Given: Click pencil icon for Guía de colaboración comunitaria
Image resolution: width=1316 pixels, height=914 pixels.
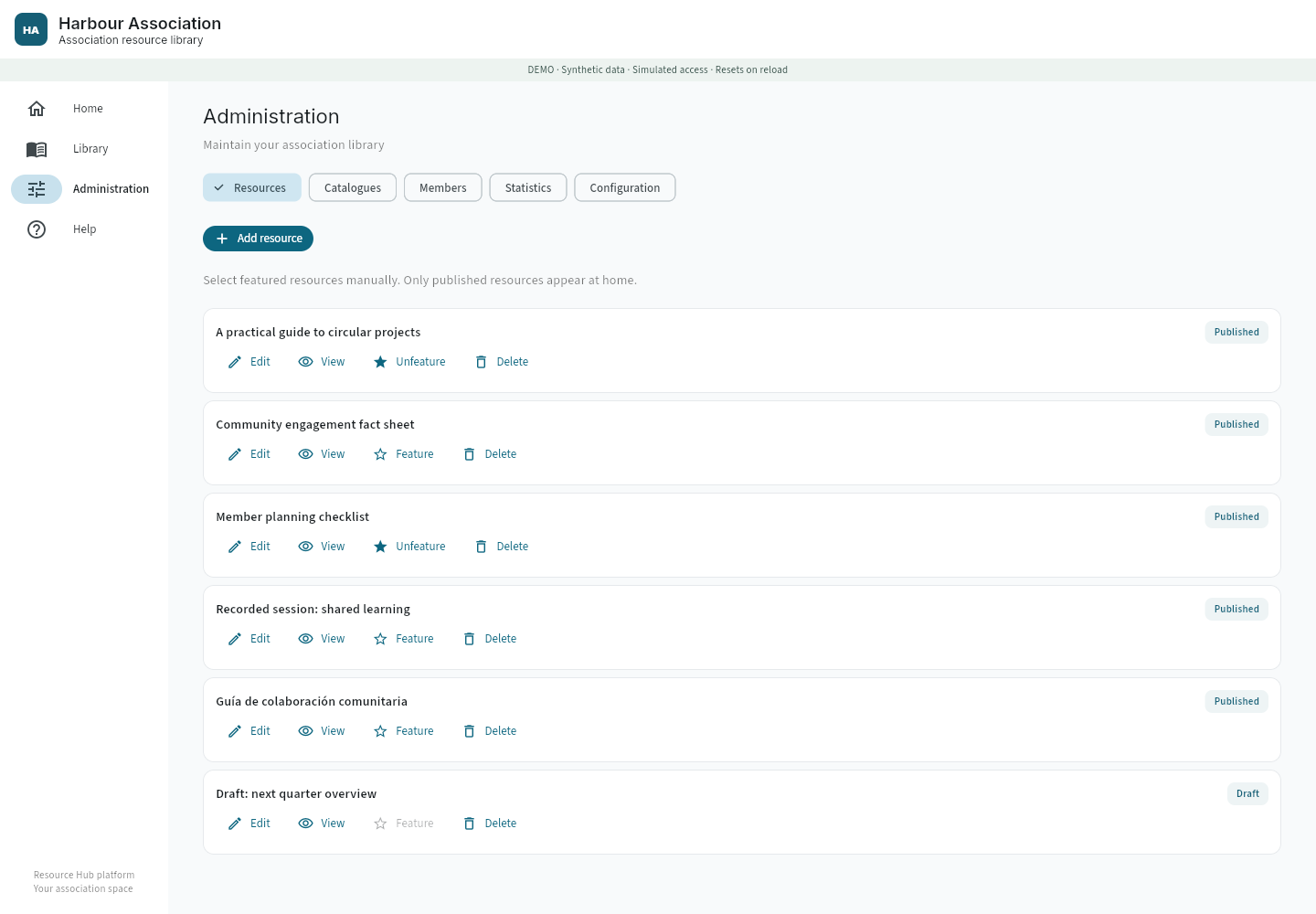Looking at the screenshot, I should [235, 731].
